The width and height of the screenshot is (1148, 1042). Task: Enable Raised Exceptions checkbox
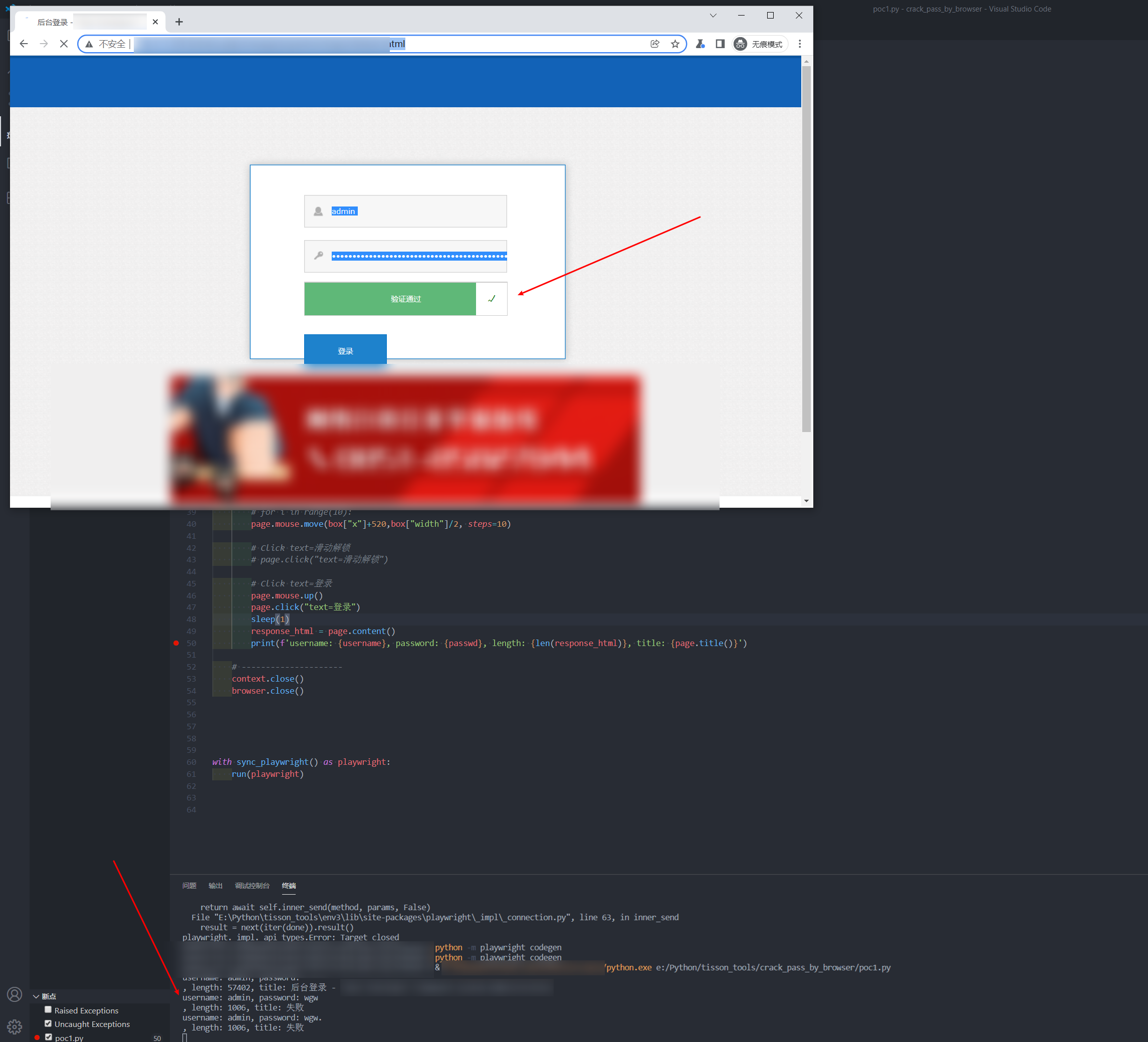49,1009
